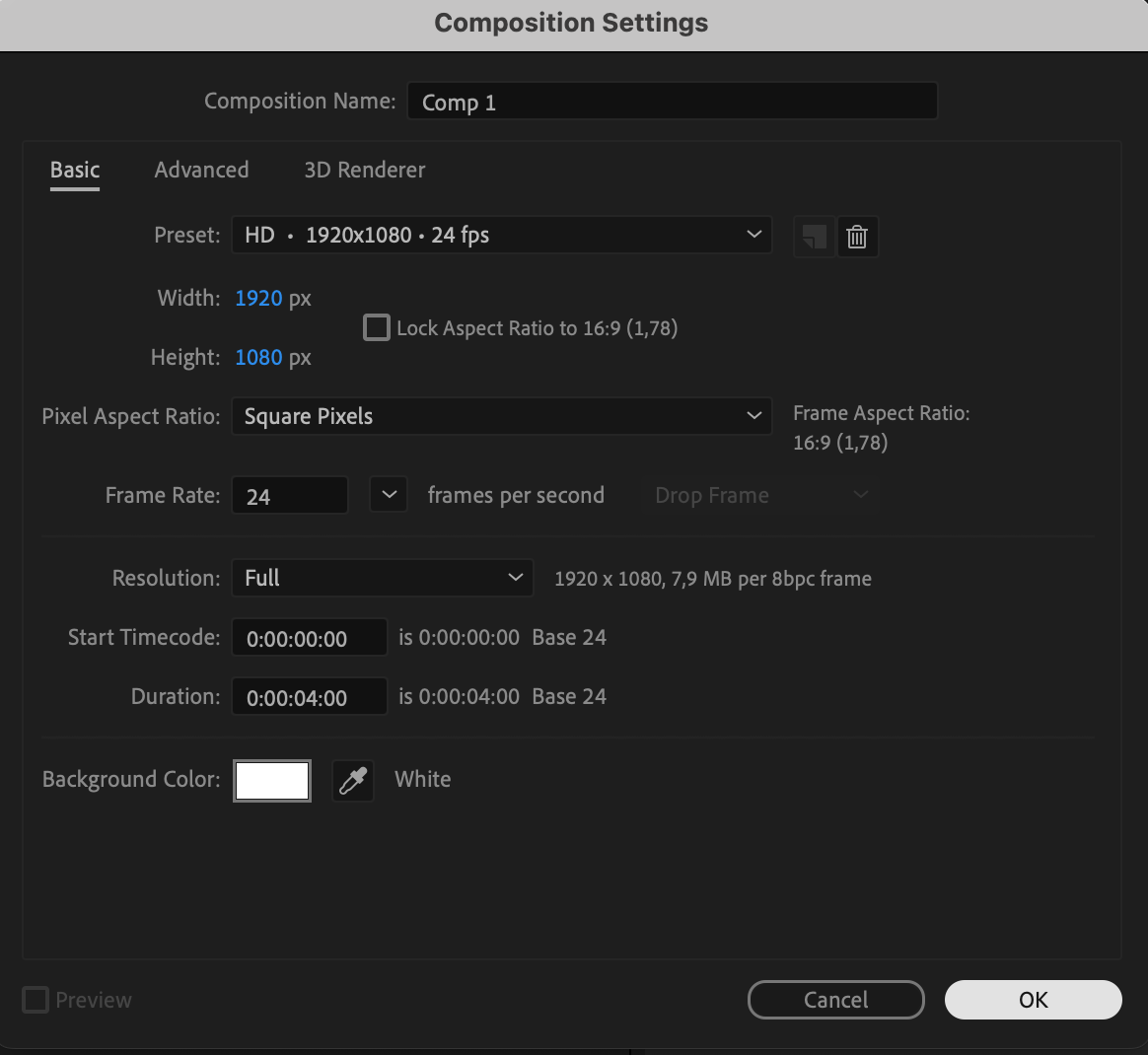Pick background color with the eyedropper

353,781
